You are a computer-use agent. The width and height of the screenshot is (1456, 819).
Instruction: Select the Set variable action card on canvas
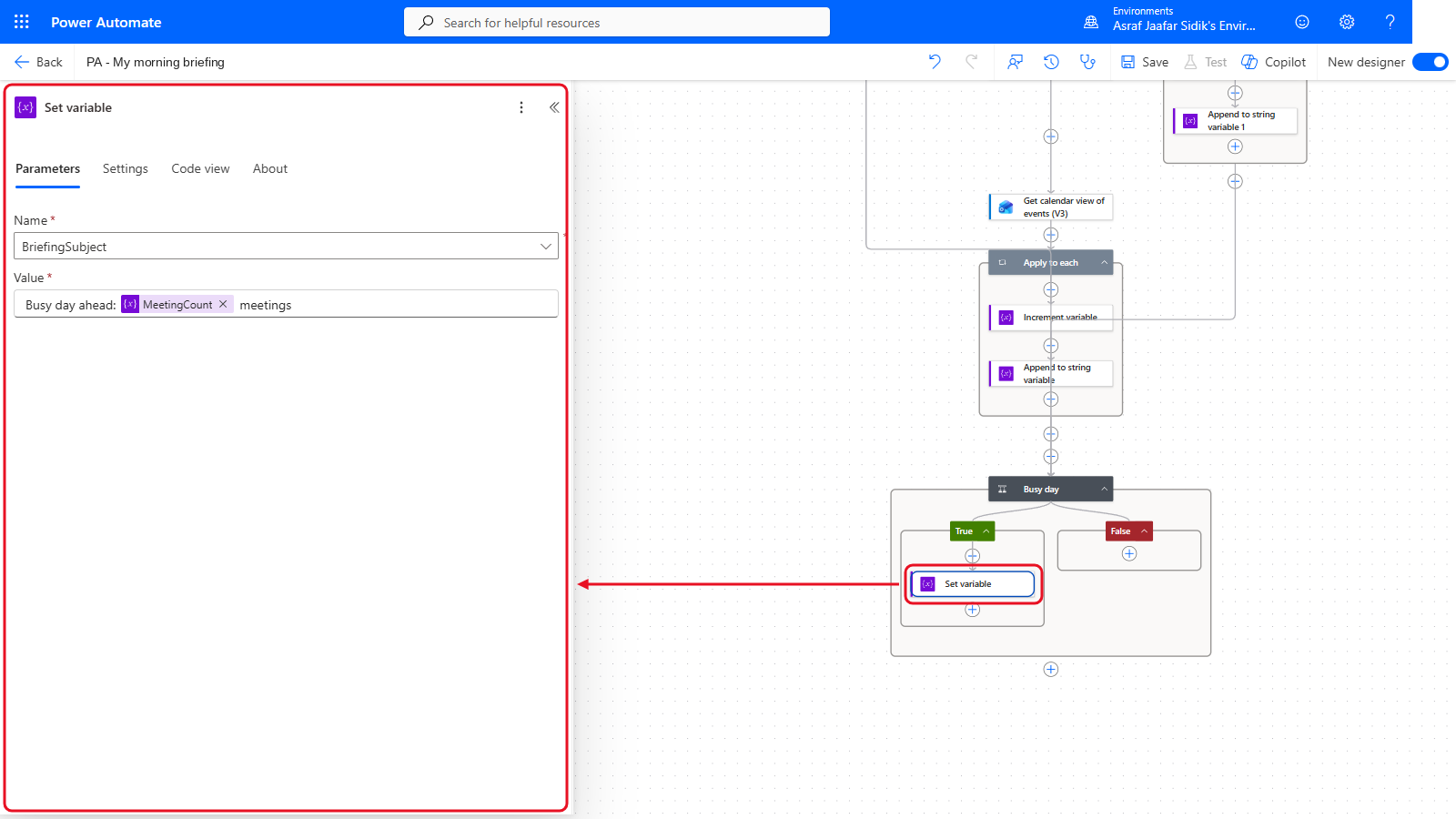[x=973, y=584]
